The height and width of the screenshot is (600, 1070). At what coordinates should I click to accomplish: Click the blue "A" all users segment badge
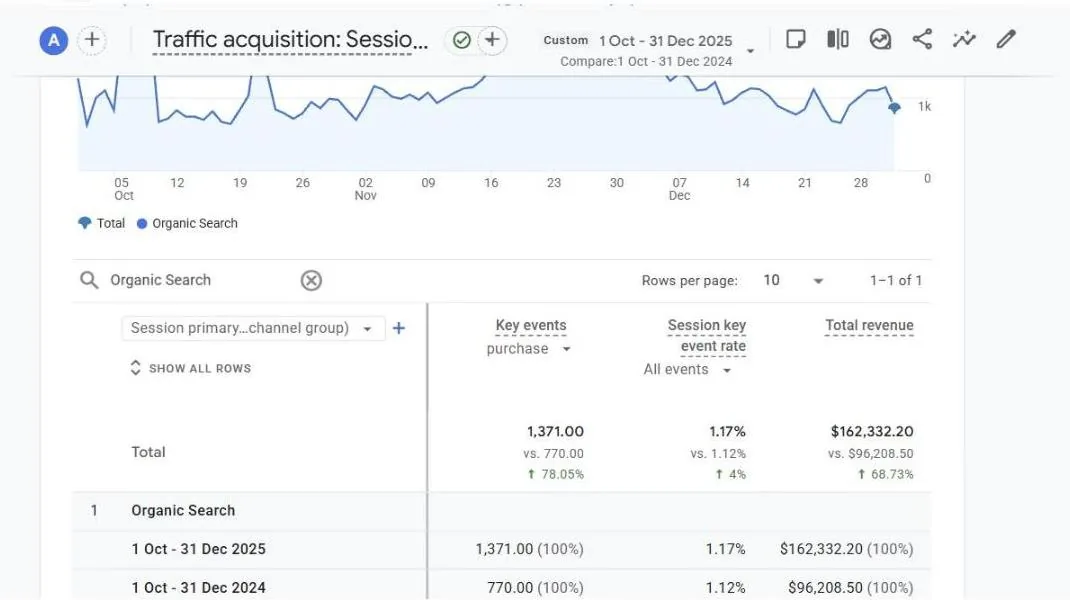53,41
